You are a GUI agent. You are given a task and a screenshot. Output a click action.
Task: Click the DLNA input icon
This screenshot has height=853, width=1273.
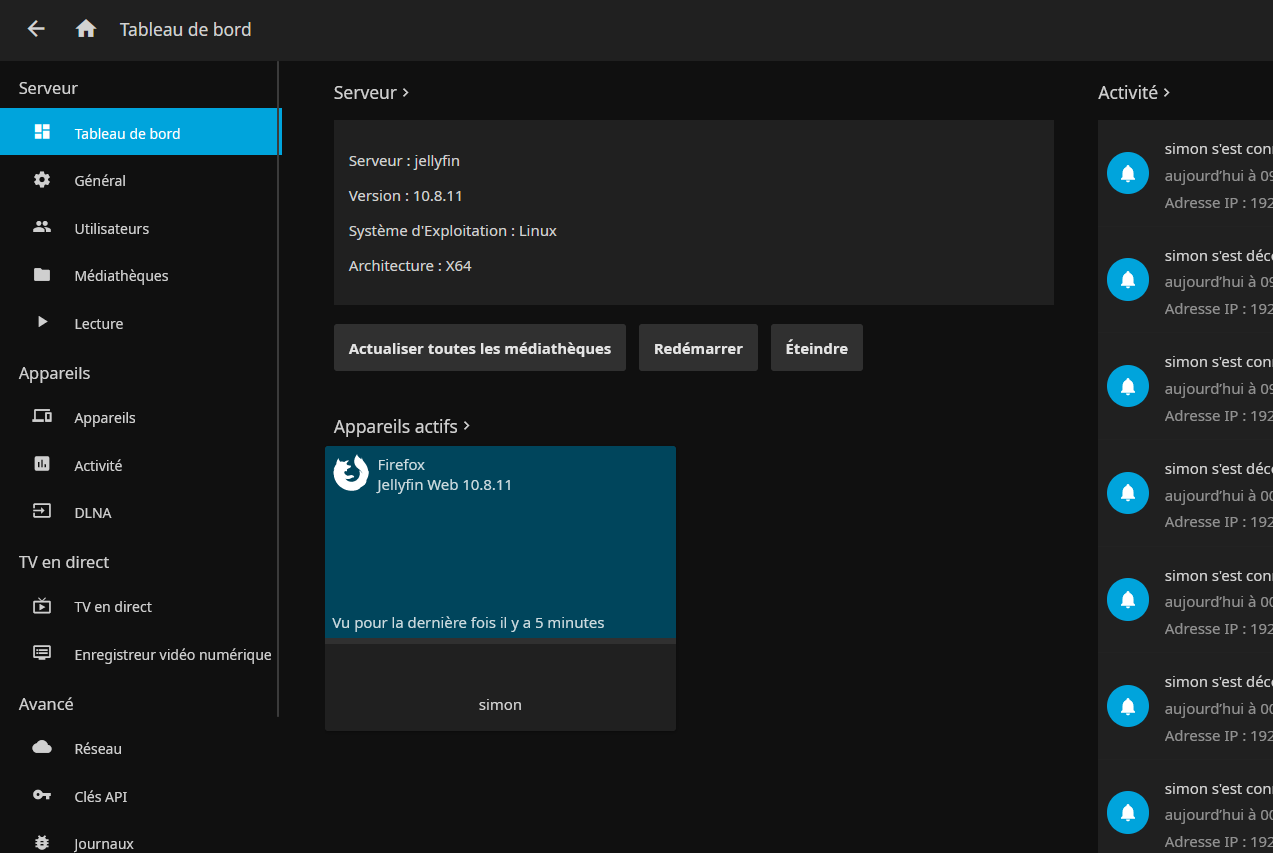(x=42, y=512)
